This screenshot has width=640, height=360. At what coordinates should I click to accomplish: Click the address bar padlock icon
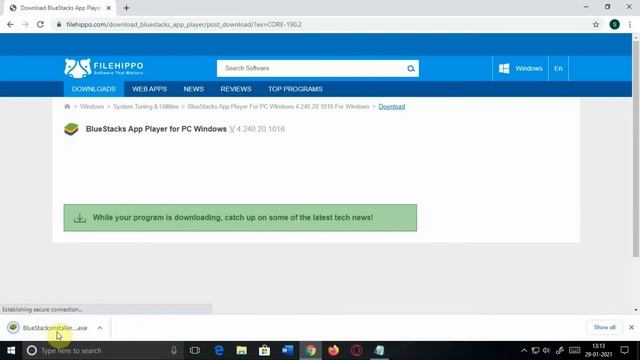pos(59,24)
